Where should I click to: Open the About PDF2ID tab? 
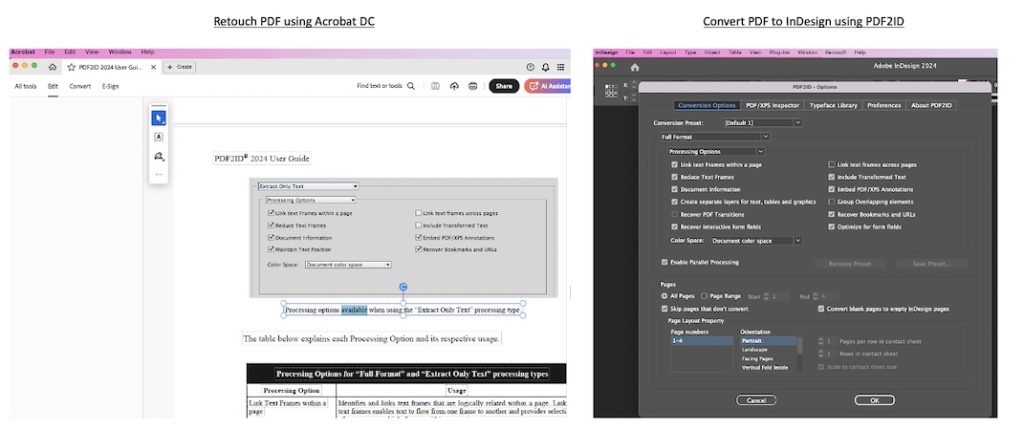point(931,105)
